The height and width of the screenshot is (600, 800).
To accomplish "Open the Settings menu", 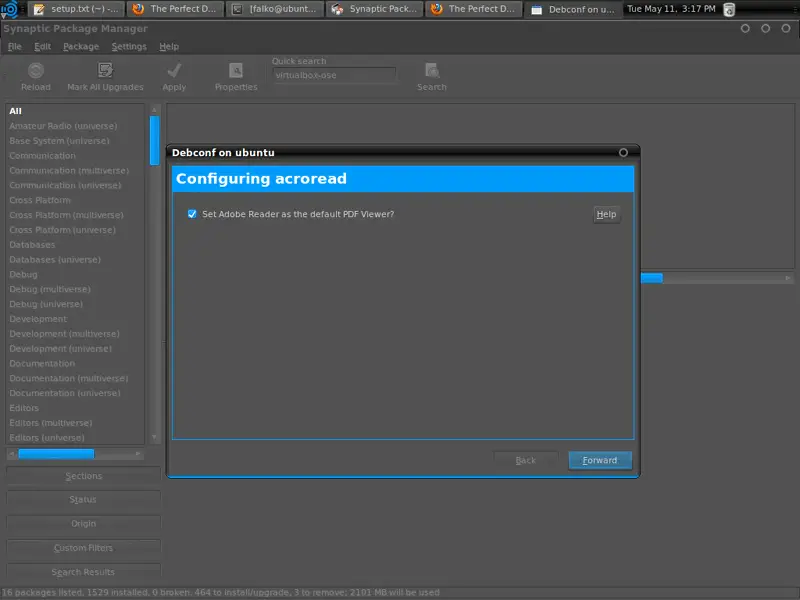I will (x=129, y=46).
